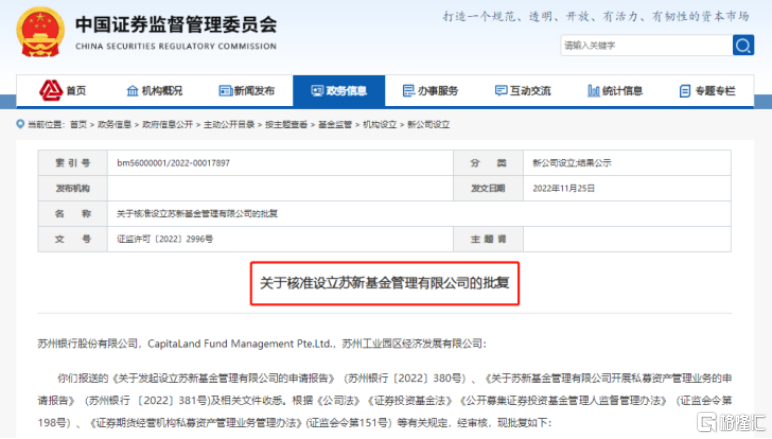Open the 统计信息 navigation tab

[615, 91]
